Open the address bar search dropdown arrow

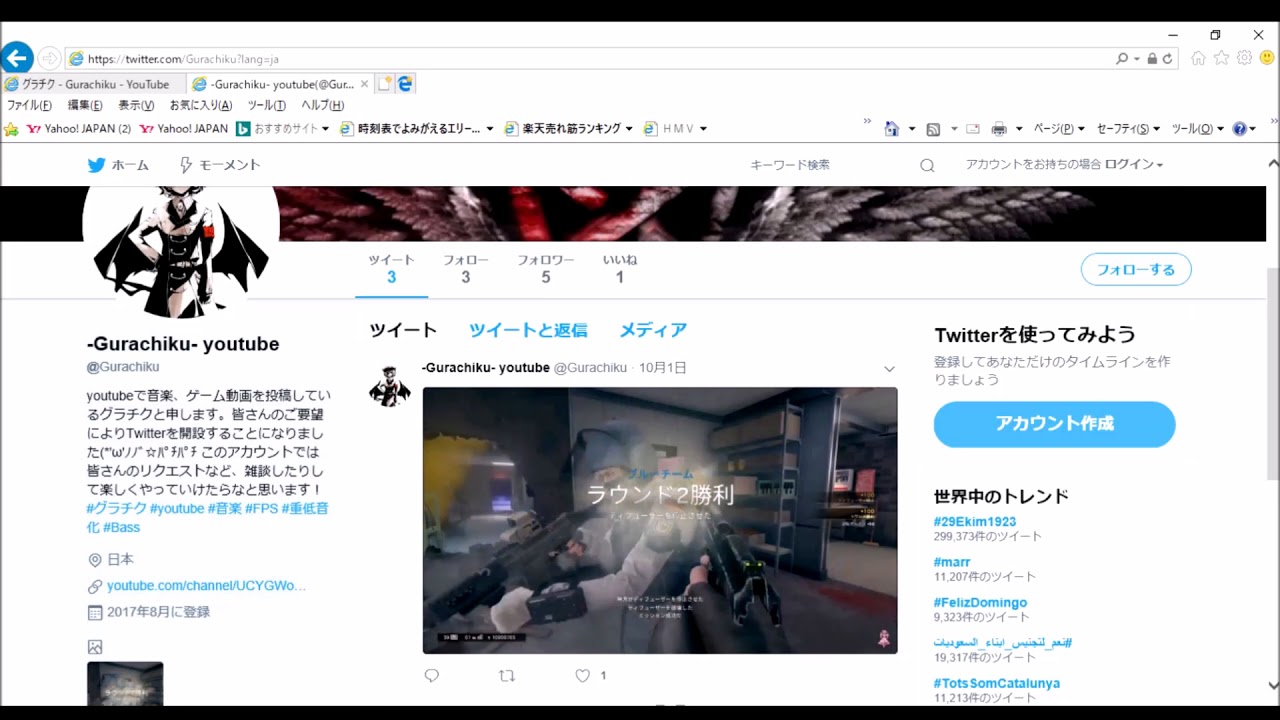1136,59
